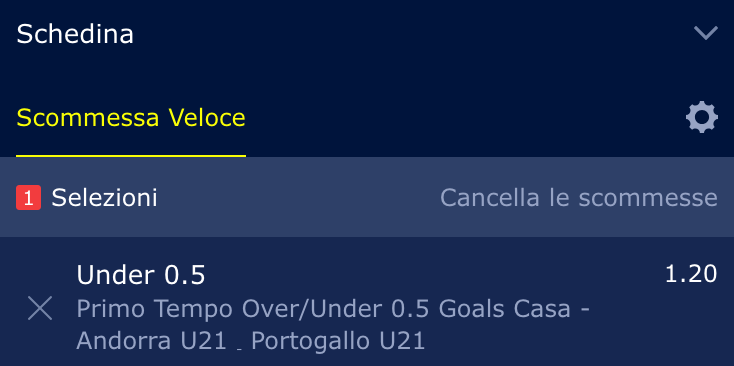Tap the X icon next to Under 0.5
Viewport: 734px width, 366px height.
tap(40, 308)
